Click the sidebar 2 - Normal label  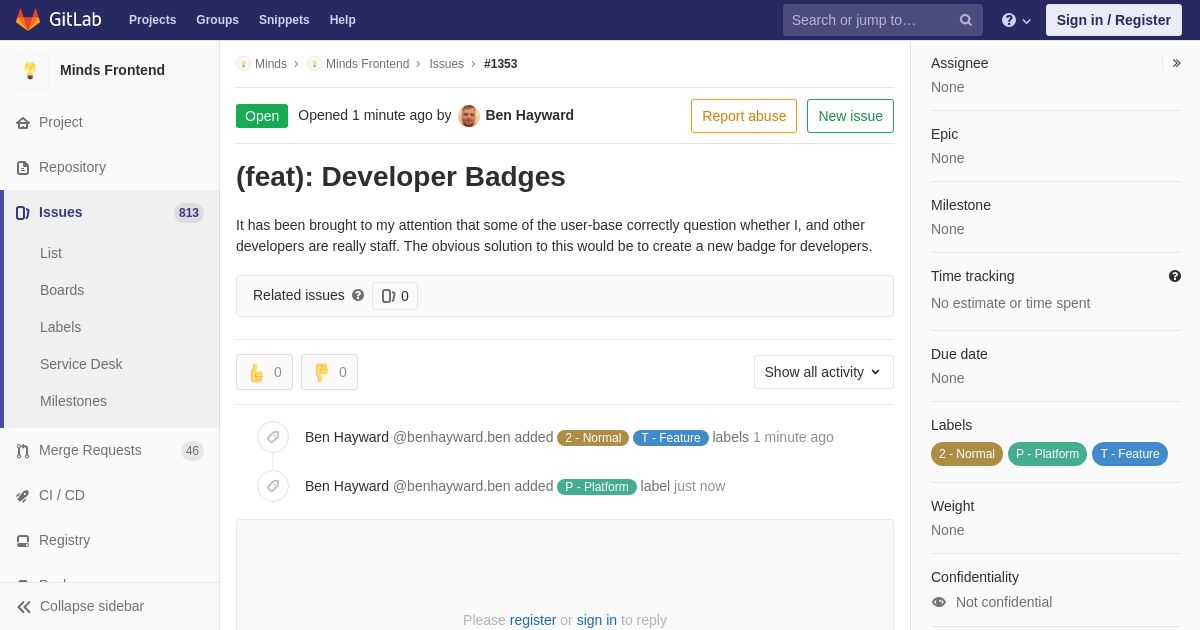967,454
